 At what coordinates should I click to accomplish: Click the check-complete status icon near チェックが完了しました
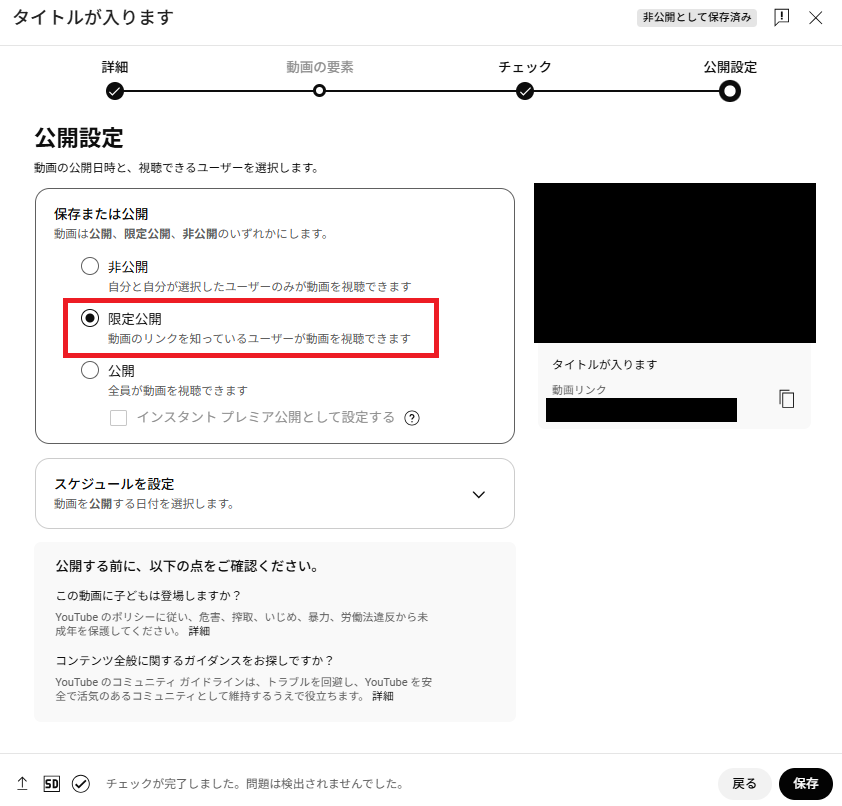(82, 784)
